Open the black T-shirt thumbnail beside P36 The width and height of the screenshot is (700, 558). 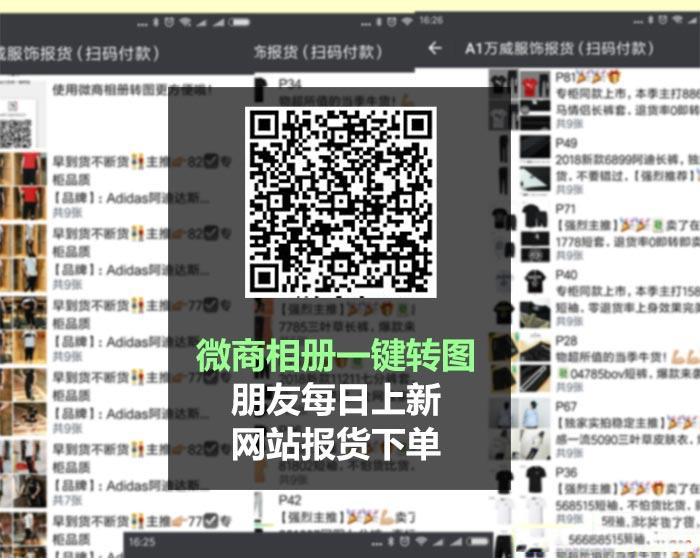[x=535, y=479]
